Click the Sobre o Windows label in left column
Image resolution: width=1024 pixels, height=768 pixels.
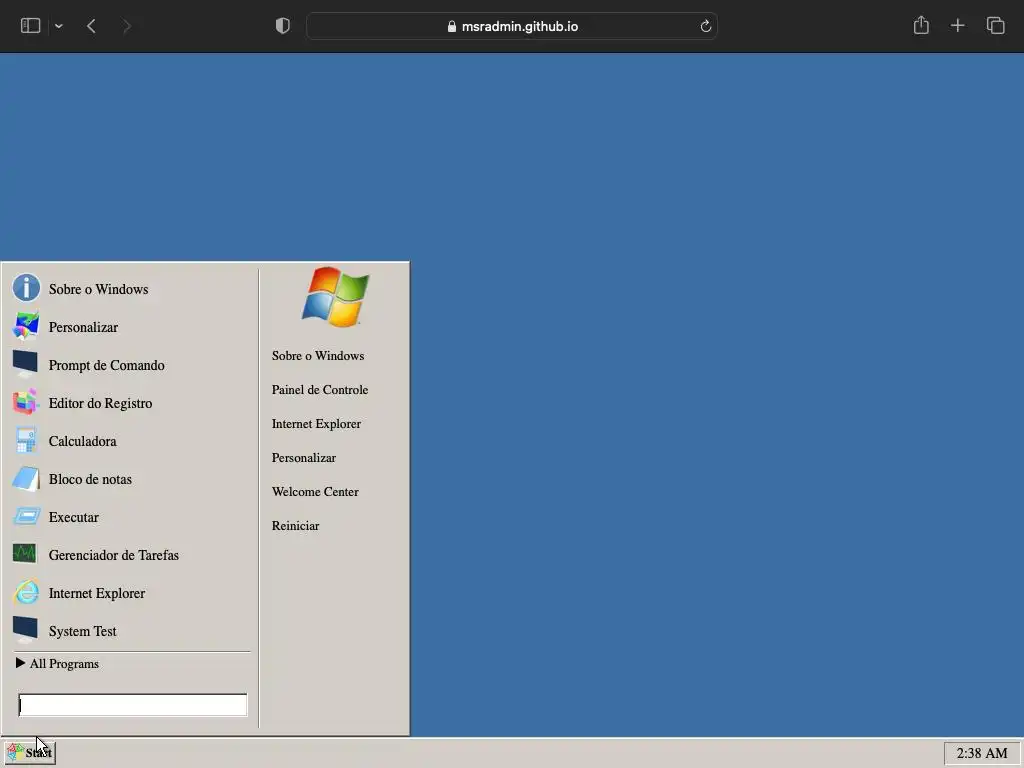99,289
